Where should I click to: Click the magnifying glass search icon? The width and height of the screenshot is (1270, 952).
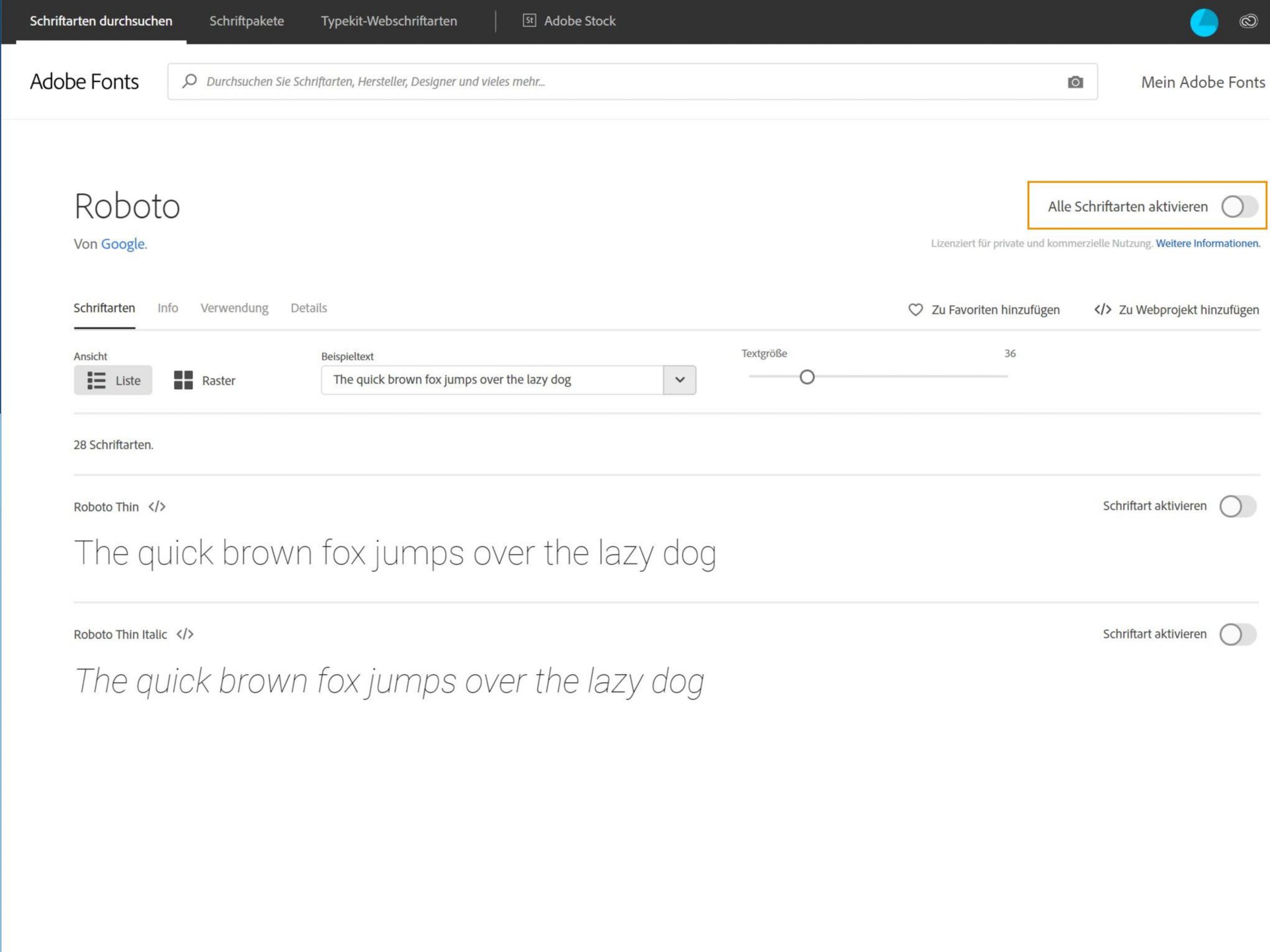pyautogui.click(x=189, y=81)
